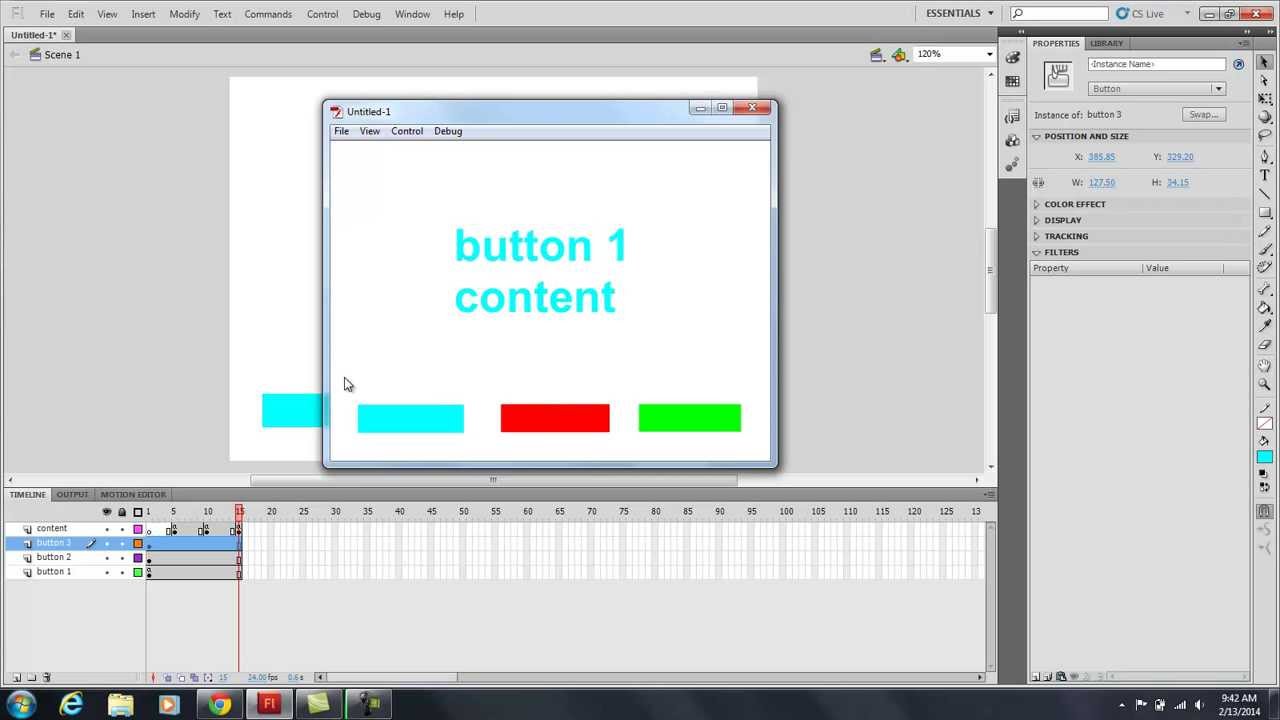1280x720 pixels.
Task: Select the Subselection tool
Action: point(1264,81)
